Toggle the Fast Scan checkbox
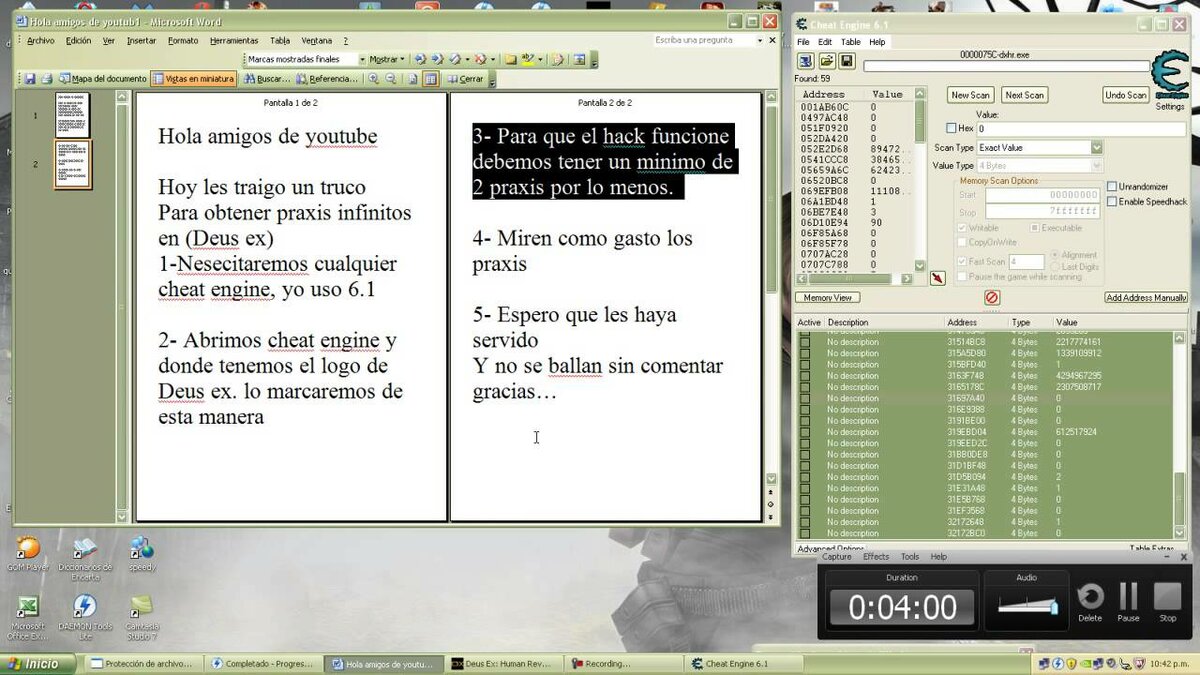The image size is (1200, 675). pos(962,261)
